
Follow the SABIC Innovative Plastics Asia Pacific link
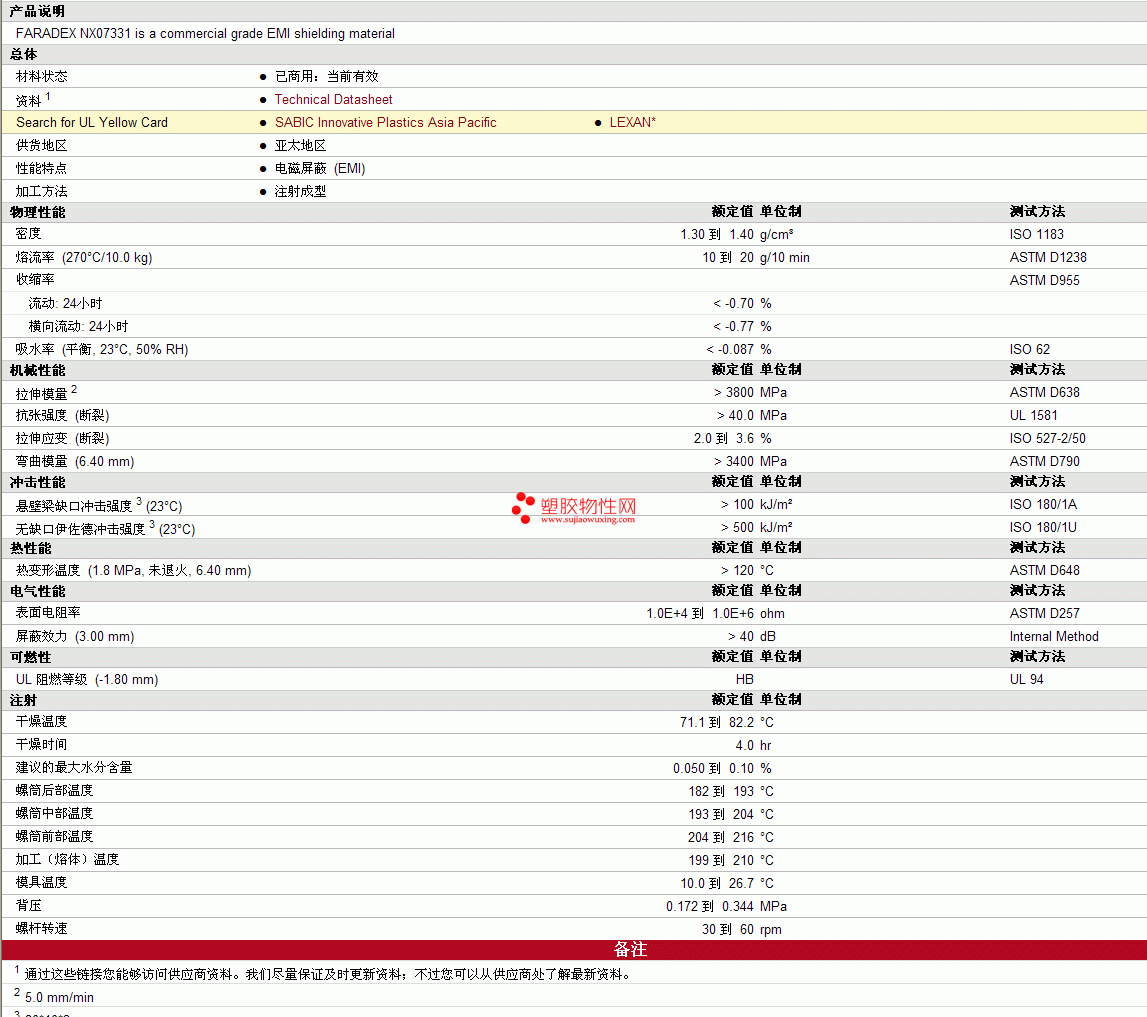(x=386, y=122)
